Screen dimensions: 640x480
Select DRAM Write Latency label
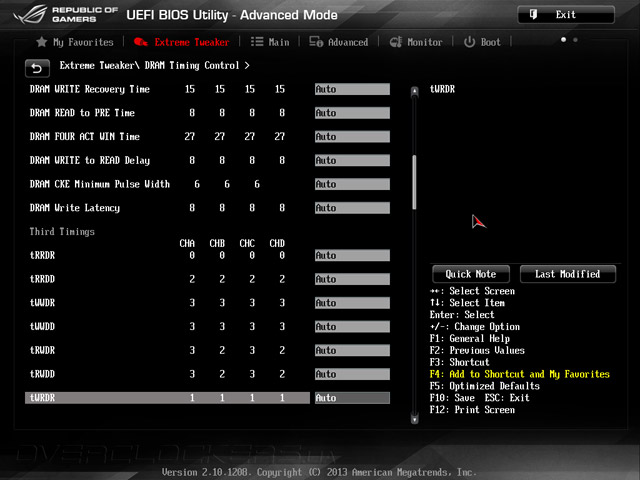coord(75,208)
